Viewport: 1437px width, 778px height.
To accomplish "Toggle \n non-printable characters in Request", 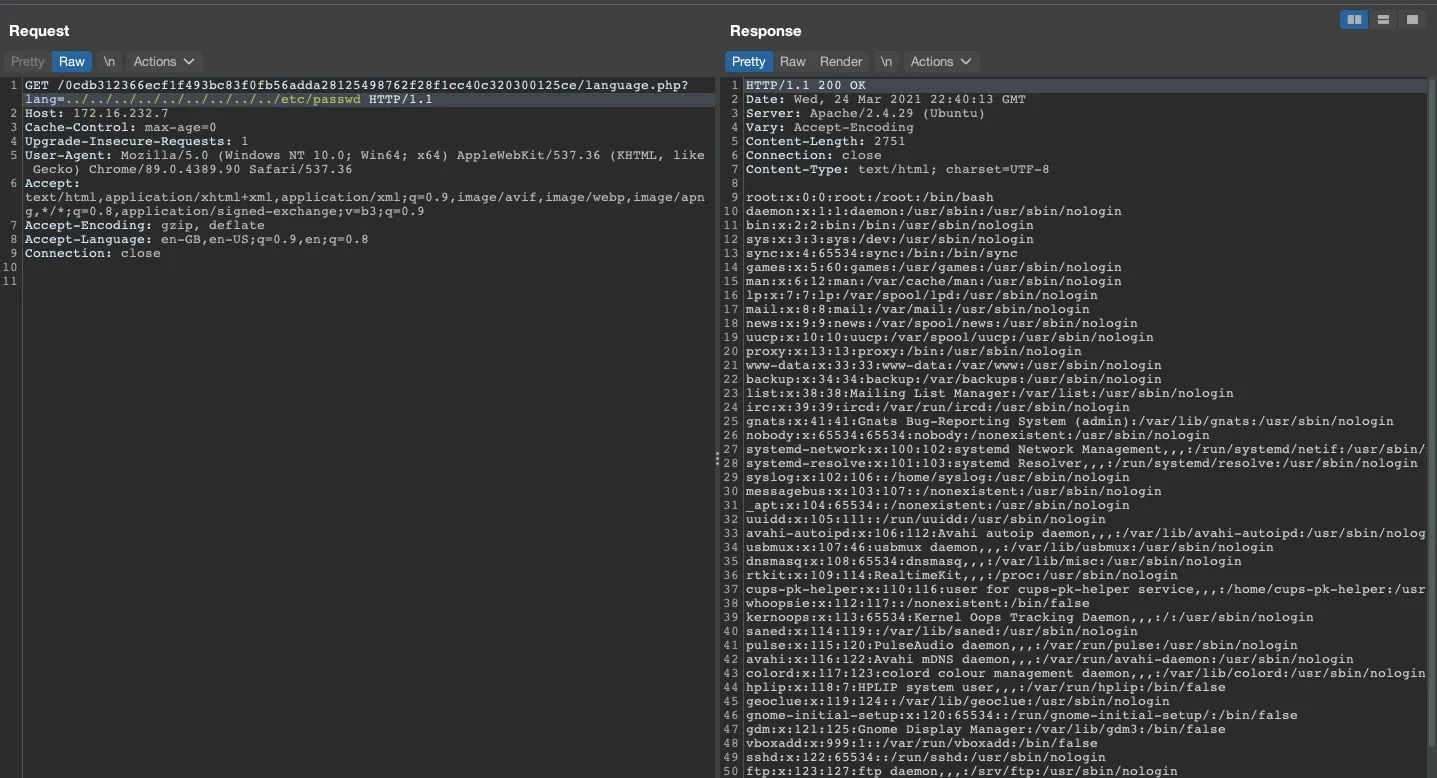I will [109, 62].
